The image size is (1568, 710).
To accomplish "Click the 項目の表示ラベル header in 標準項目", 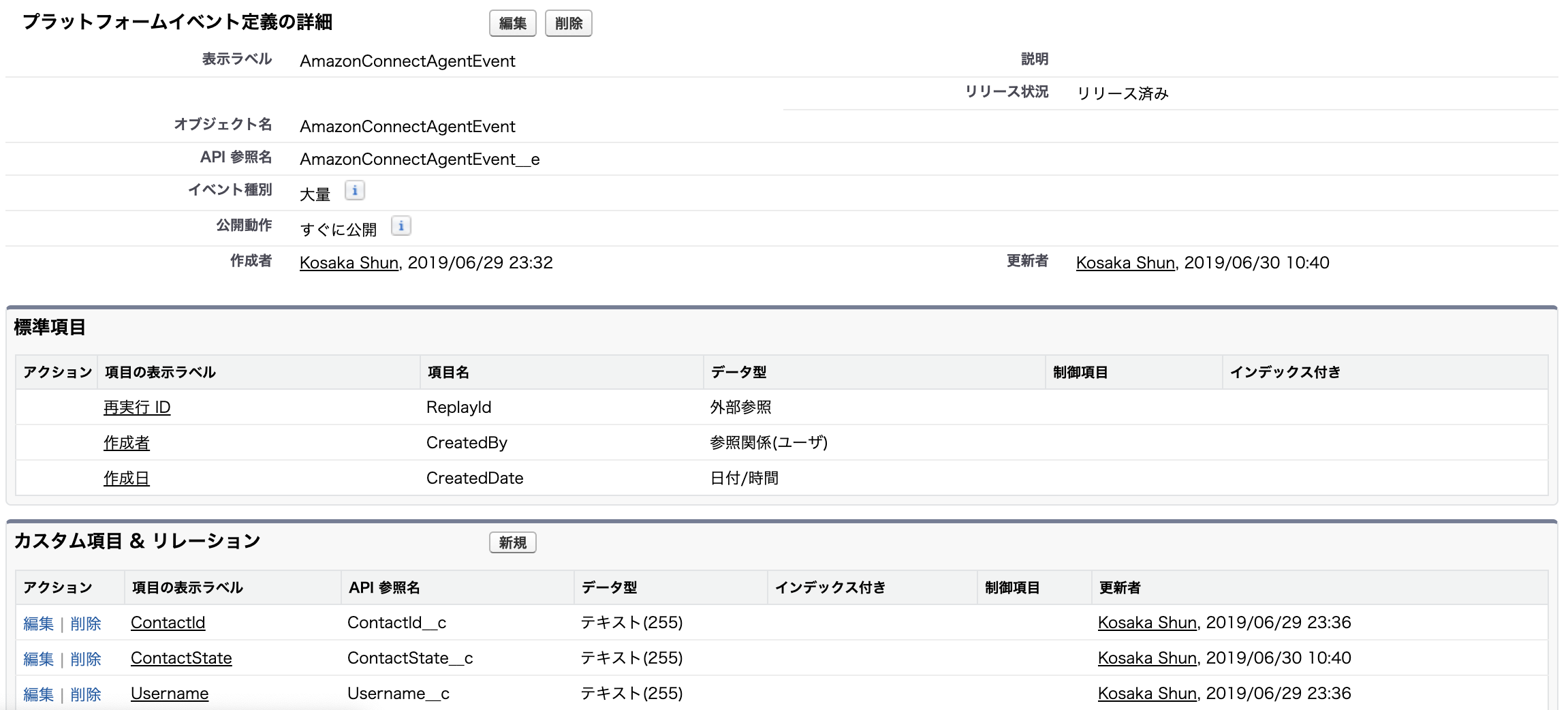I will 160,372.
